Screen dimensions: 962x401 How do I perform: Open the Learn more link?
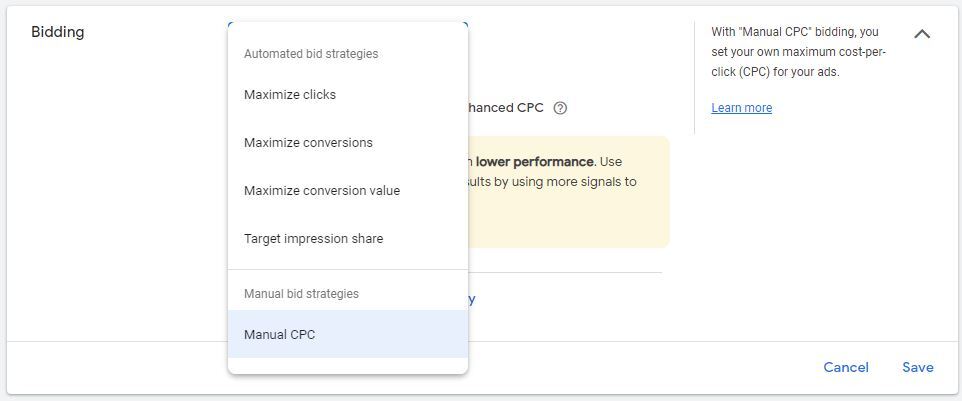(x=741, y=108)
